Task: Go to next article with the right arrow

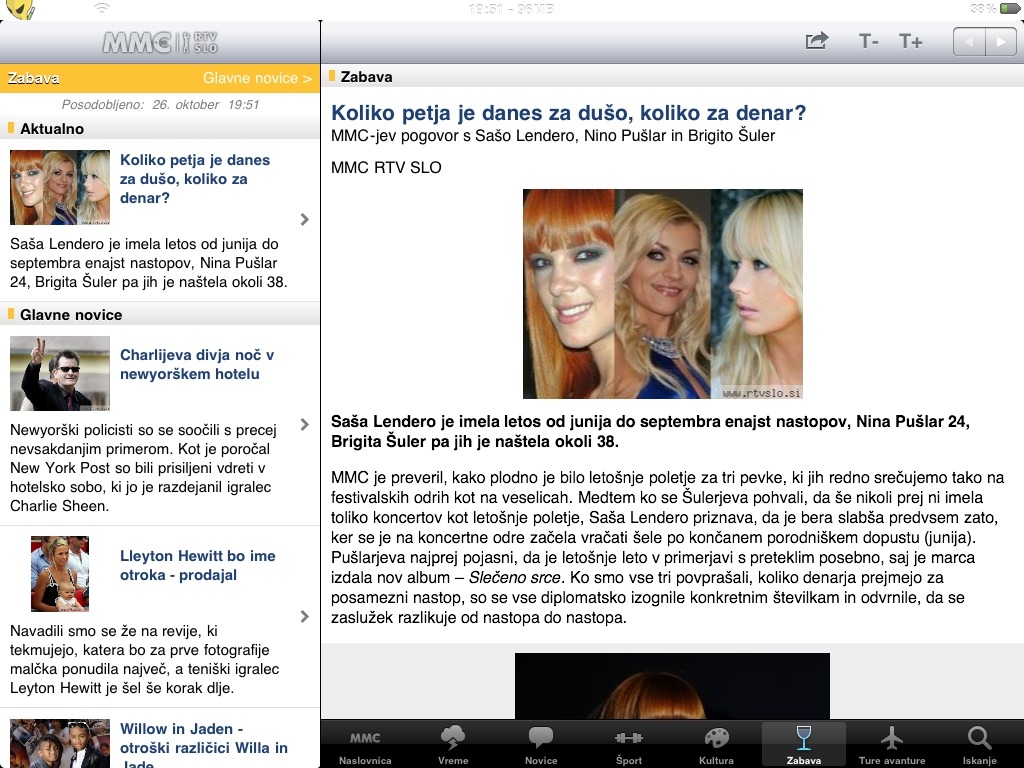Action: [1000, 42]
